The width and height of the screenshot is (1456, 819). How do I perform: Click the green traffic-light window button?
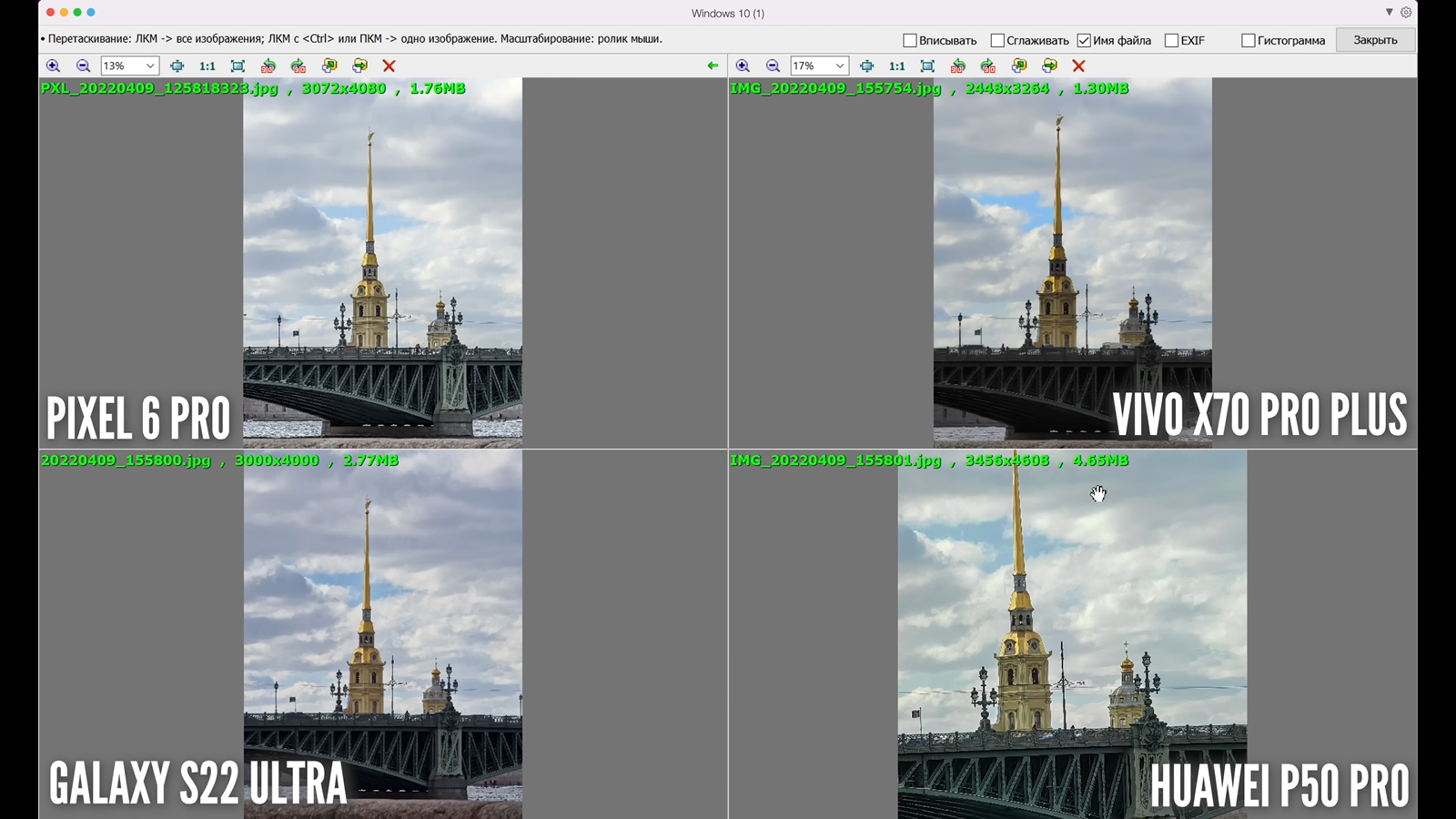click(x=77, y=13)
